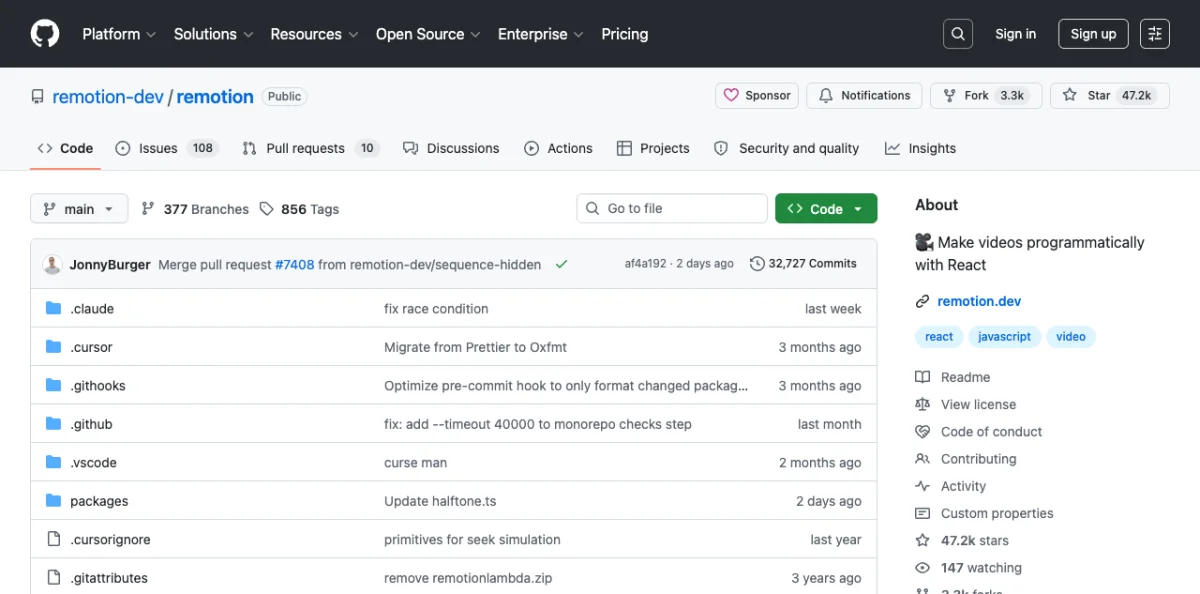Open commit message 'Migrate from Prettier to Oxfmt'
Viewport: 1200px width, 594px height.
(475, 347)
